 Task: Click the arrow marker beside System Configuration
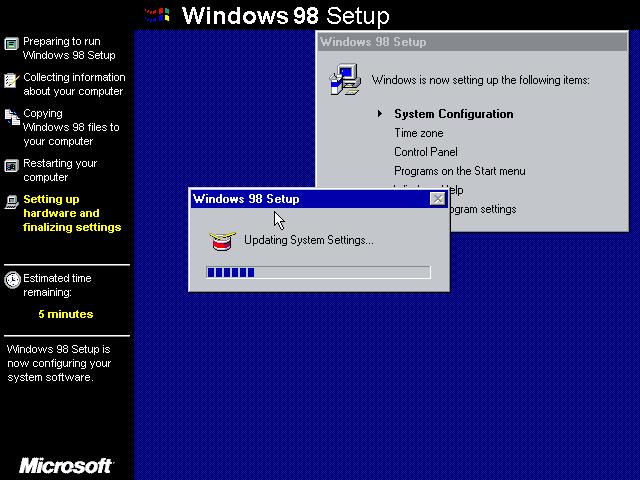click(x=380, y=113)
